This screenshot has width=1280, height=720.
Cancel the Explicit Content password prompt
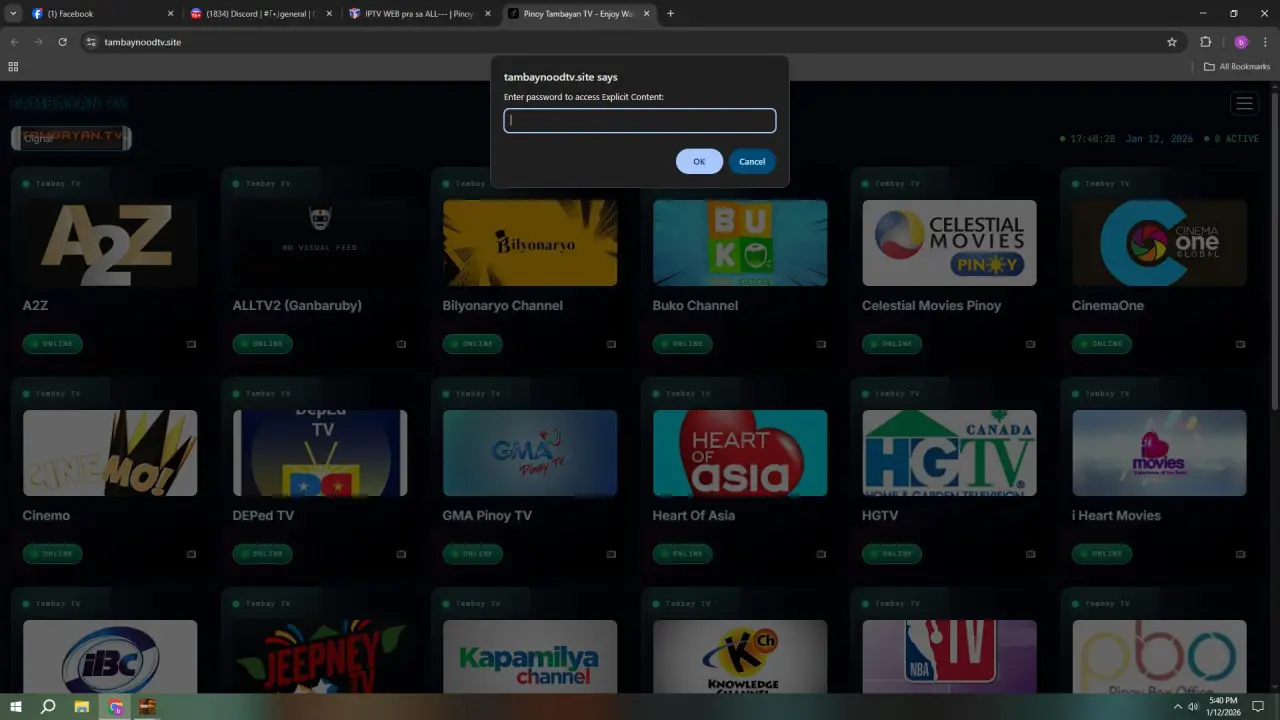point(752,161)
